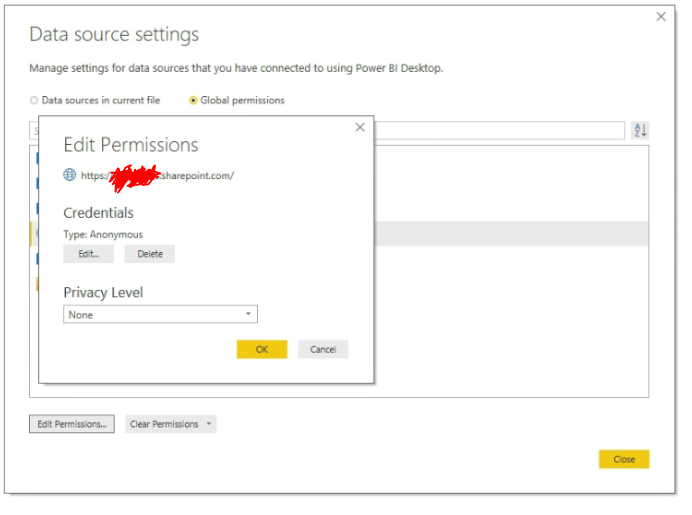This screenshot has height=515, width=692.
Task: Click the A-Z sort icon beside search
Action: [x=641, y=131]
